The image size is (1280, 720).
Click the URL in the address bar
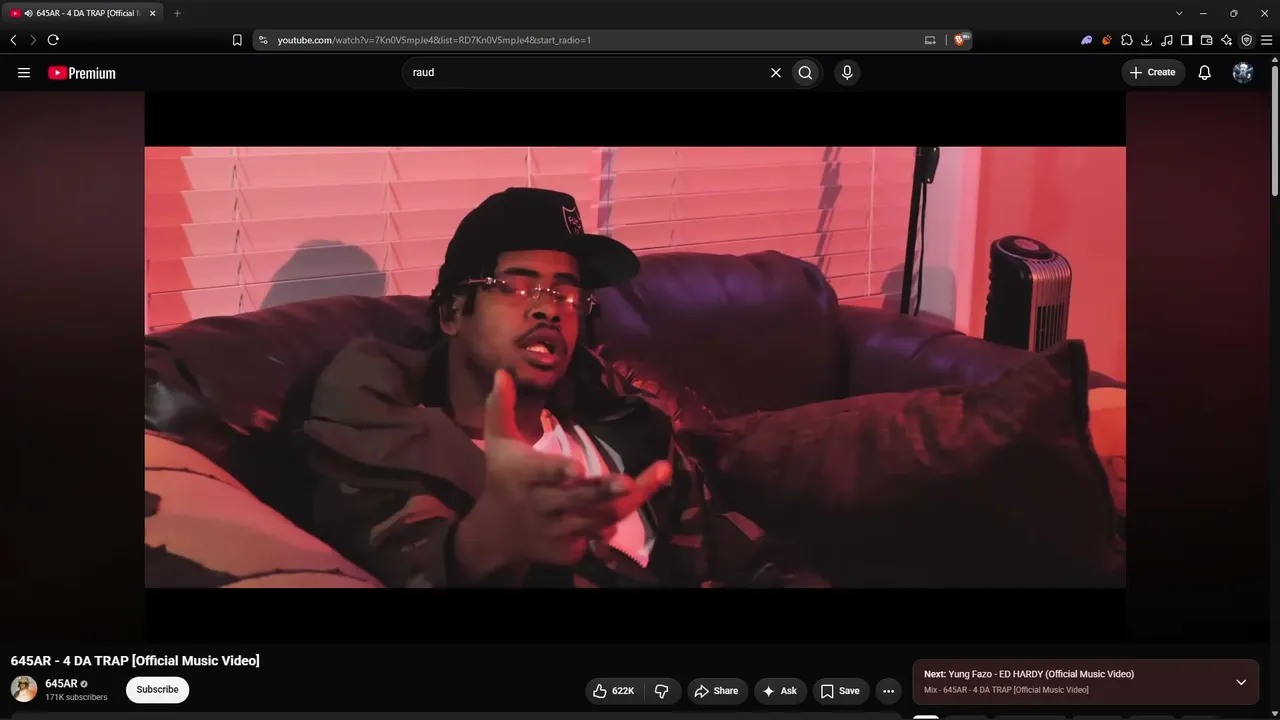tap(434, 40)
